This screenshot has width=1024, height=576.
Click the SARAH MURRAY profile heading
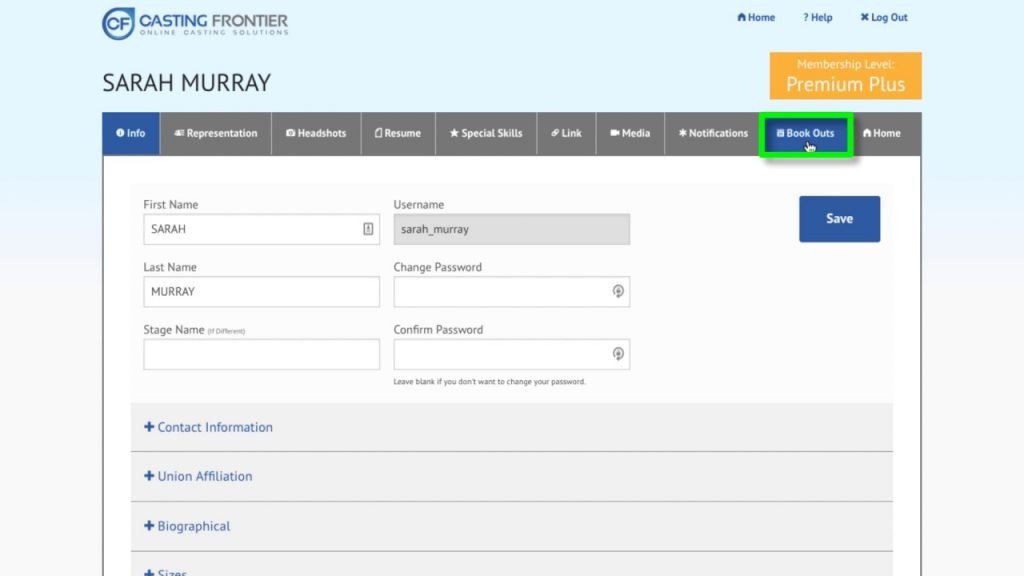(x=186, y=83)
